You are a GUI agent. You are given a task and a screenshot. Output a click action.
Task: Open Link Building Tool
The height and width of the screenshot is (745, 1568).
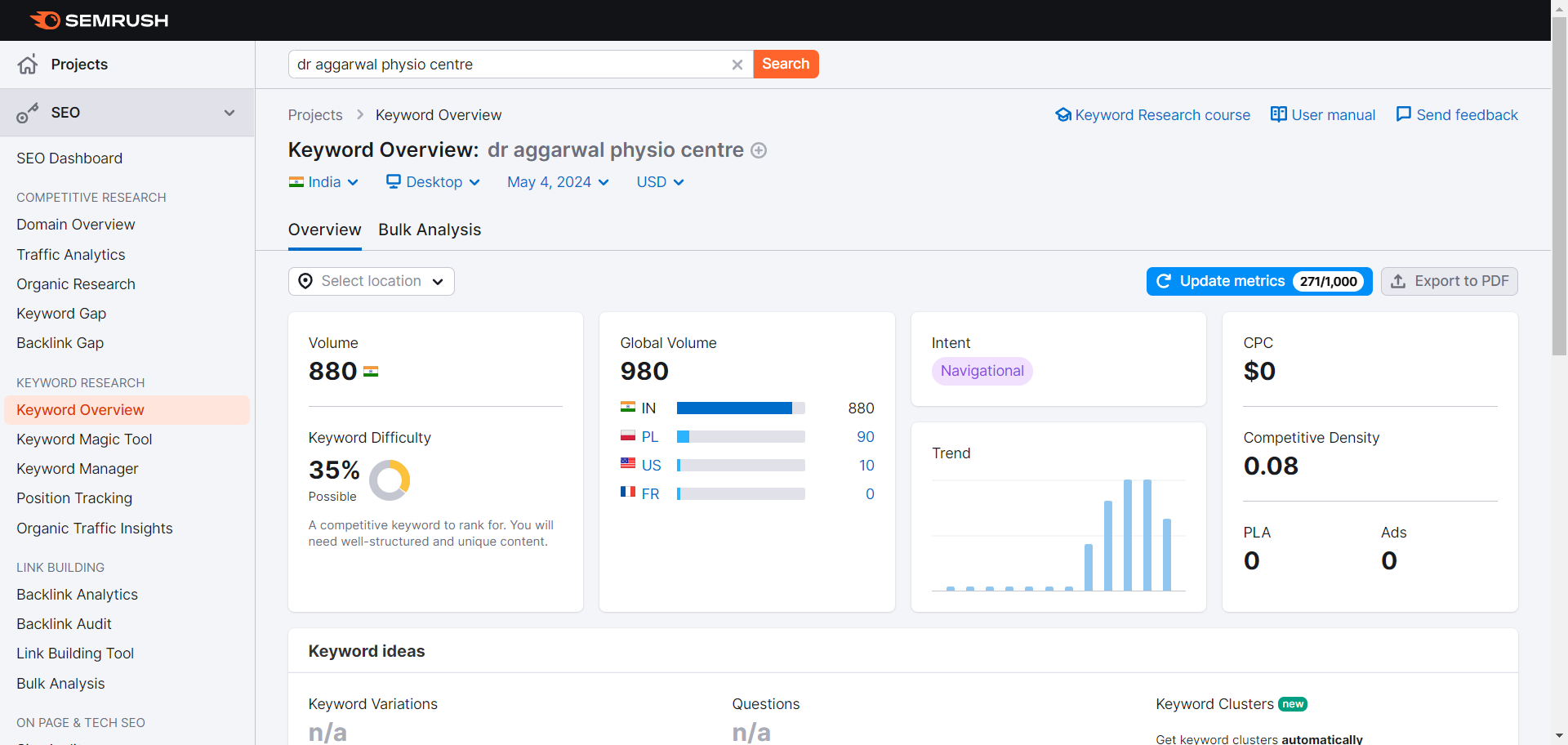[x=75, y=654]
